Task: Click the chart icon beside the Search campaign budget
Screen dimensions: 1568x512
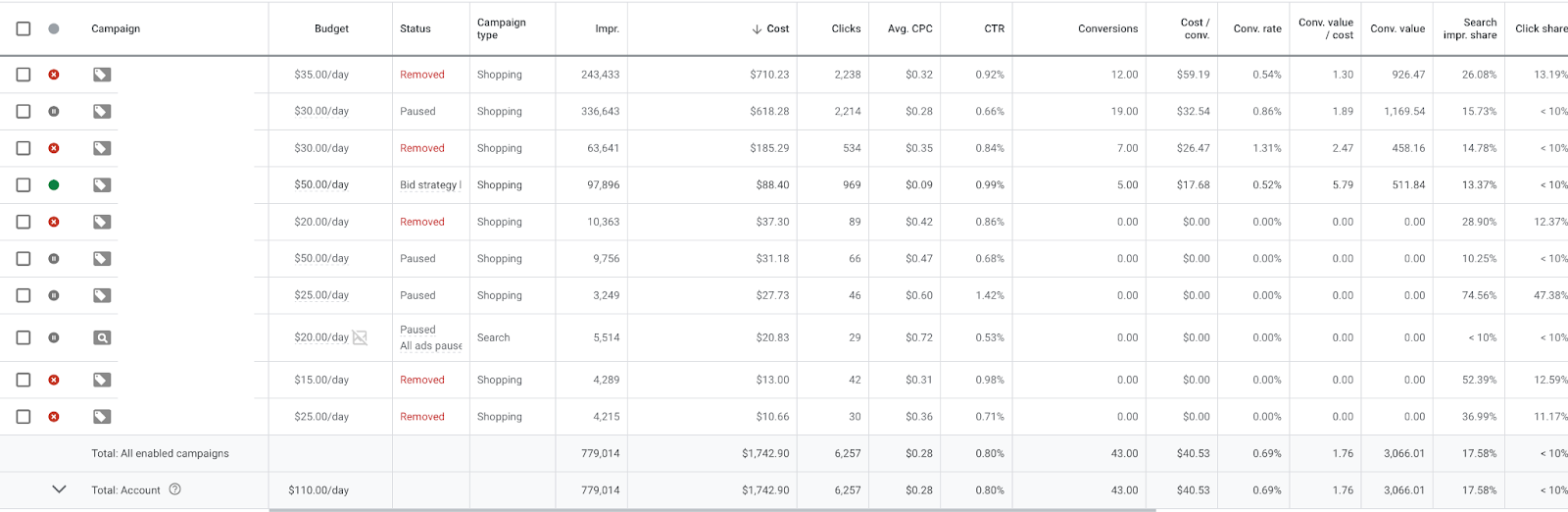Action: pyautogui.click(x=360, y=337)
